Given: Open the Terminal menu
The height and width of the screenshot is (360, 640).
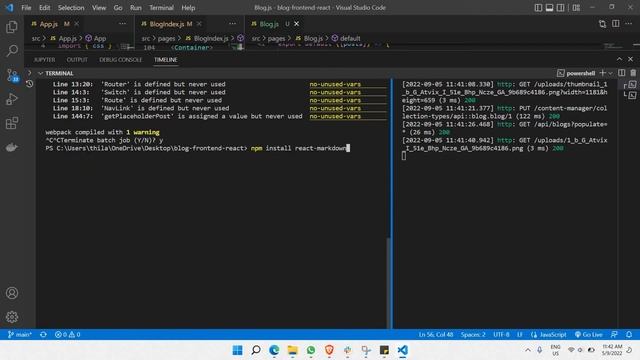Looking at the screenshot, I should pyautogui.click(x=161, y=8).
